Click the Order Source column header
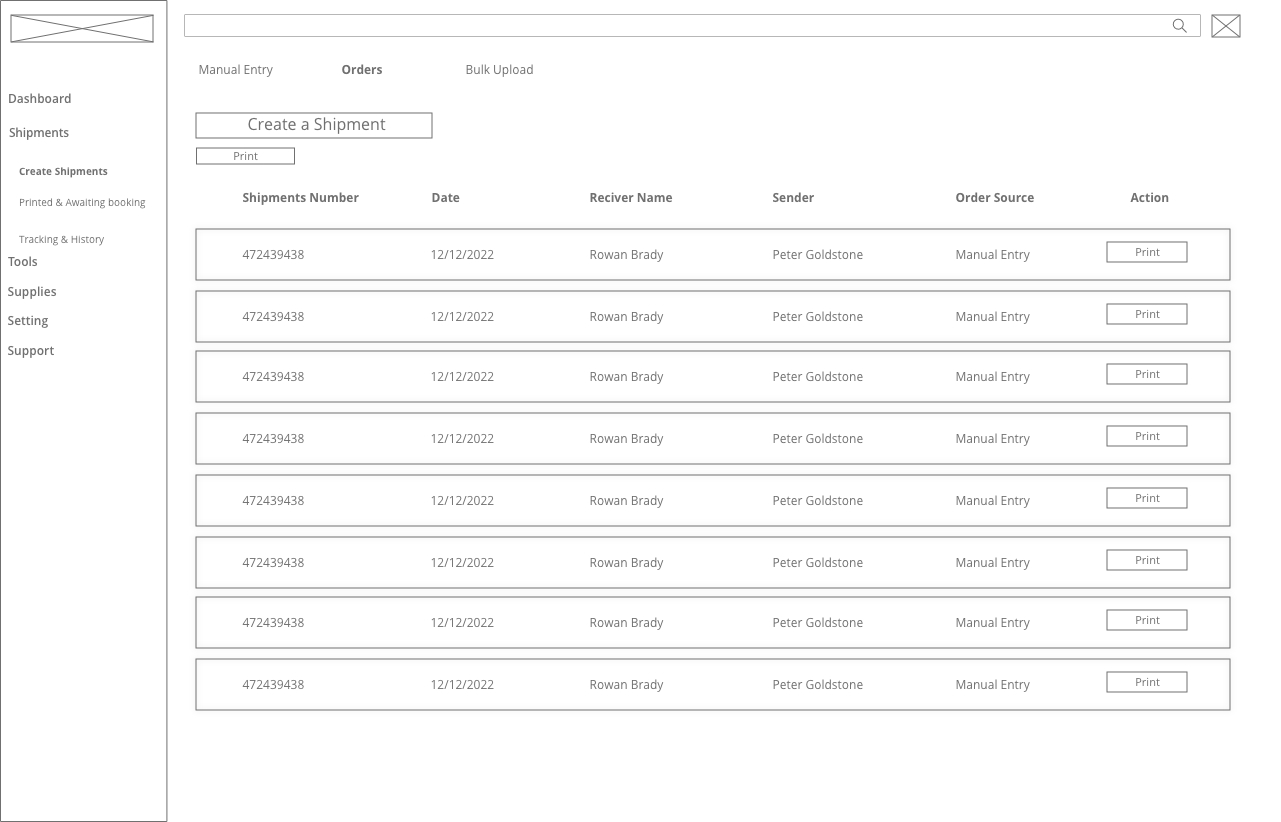 coord(995,198)
